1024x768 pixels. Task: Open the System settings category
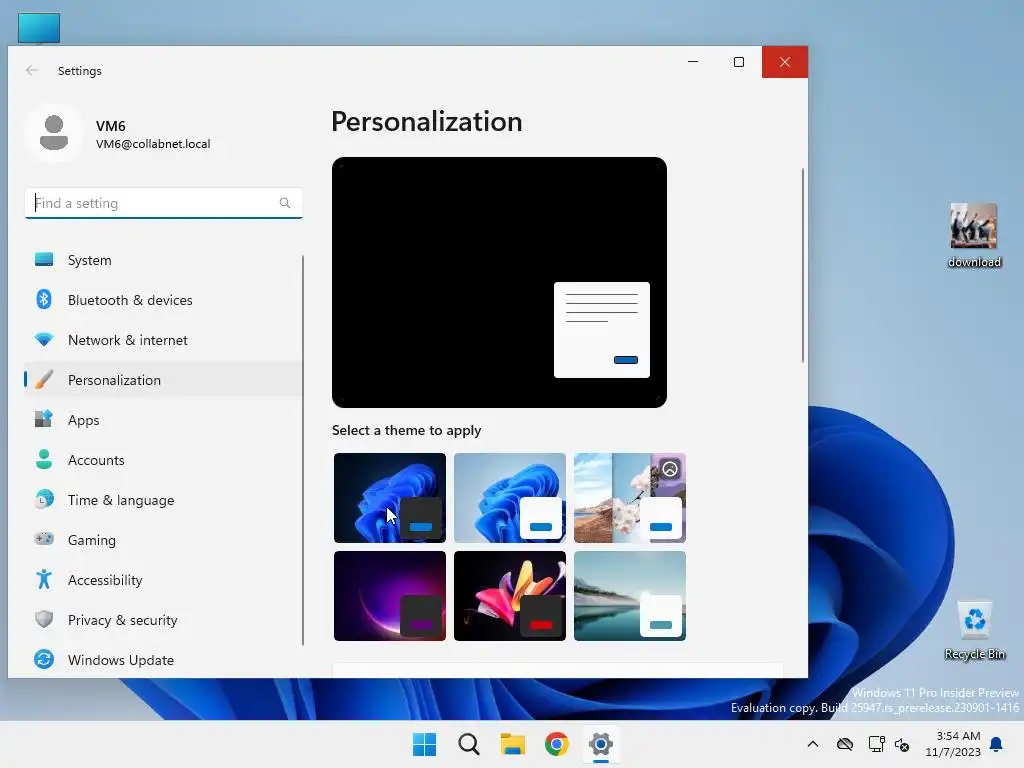point(163,260)
